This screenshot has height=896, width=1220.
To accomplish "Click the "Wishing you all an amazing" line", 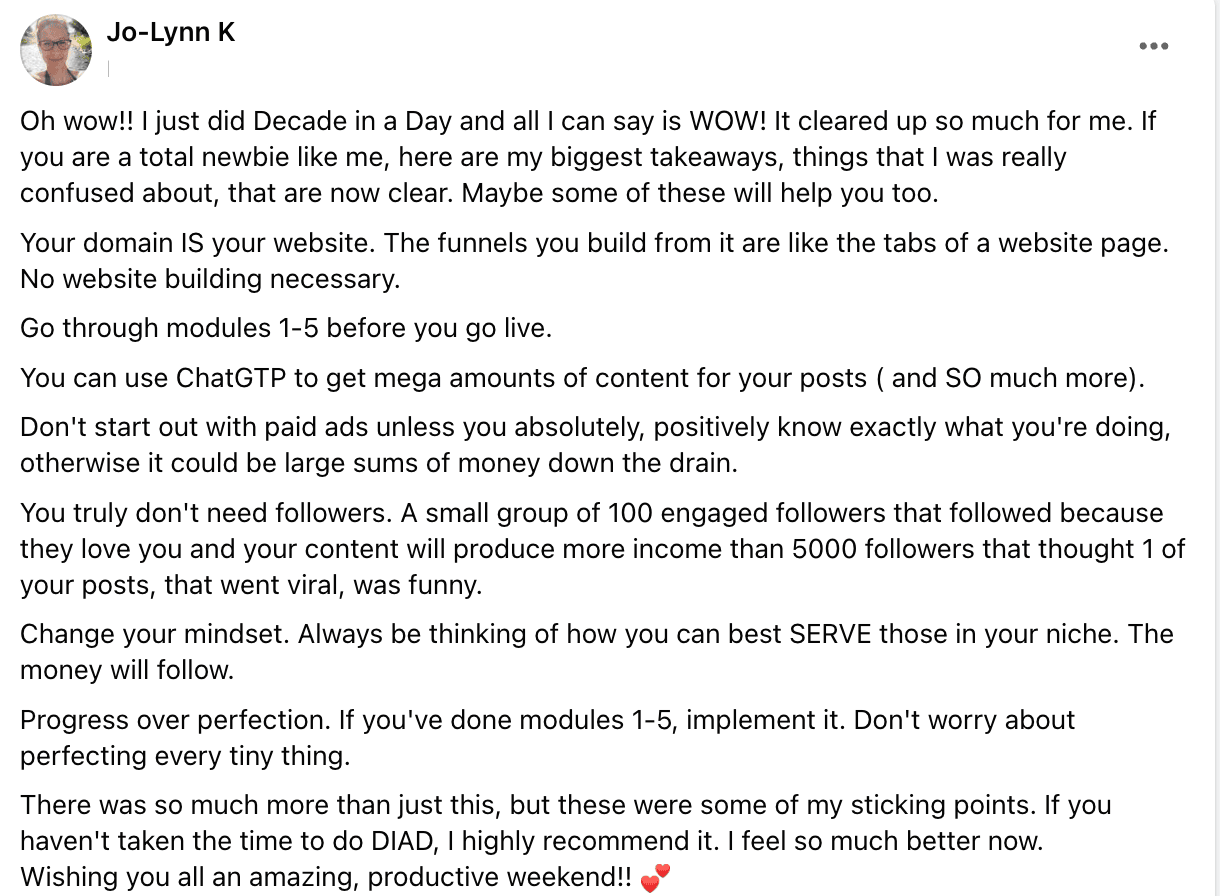I will (326, 877).
